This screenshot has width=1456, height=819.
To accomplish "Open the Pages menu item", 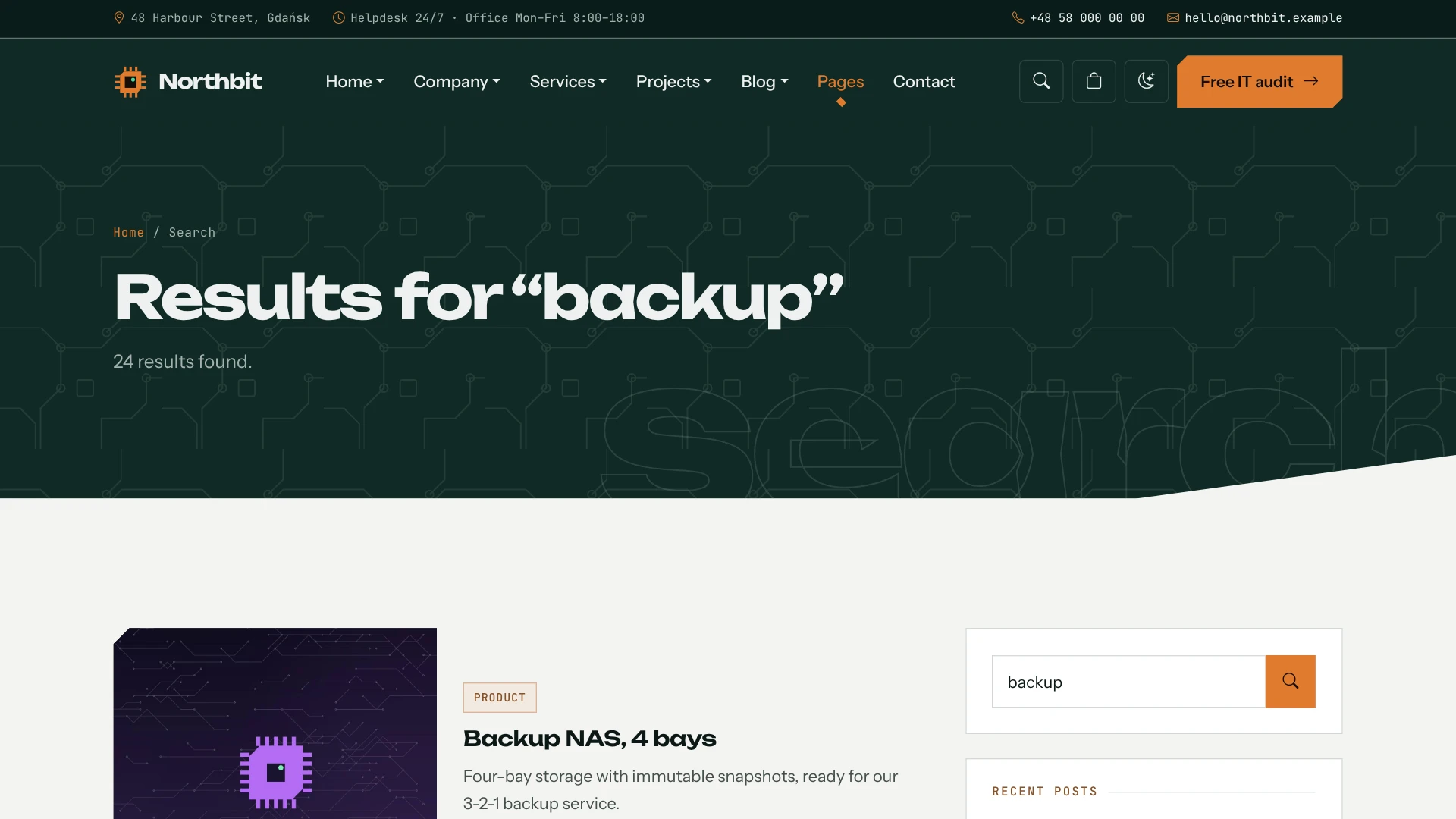I will (840, 81).
